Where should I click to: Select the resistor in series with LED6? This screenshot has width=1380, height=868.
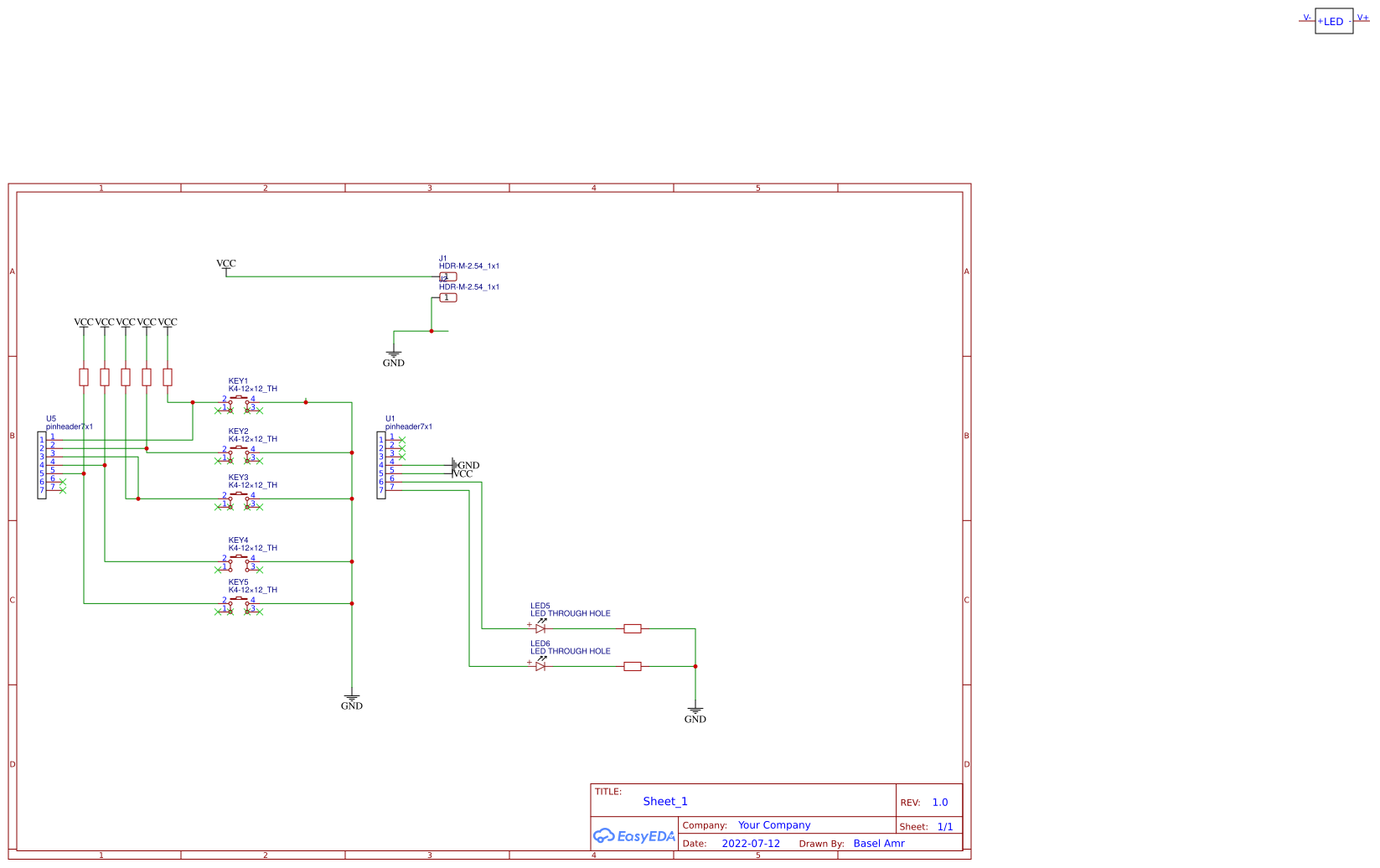point(633,666)
